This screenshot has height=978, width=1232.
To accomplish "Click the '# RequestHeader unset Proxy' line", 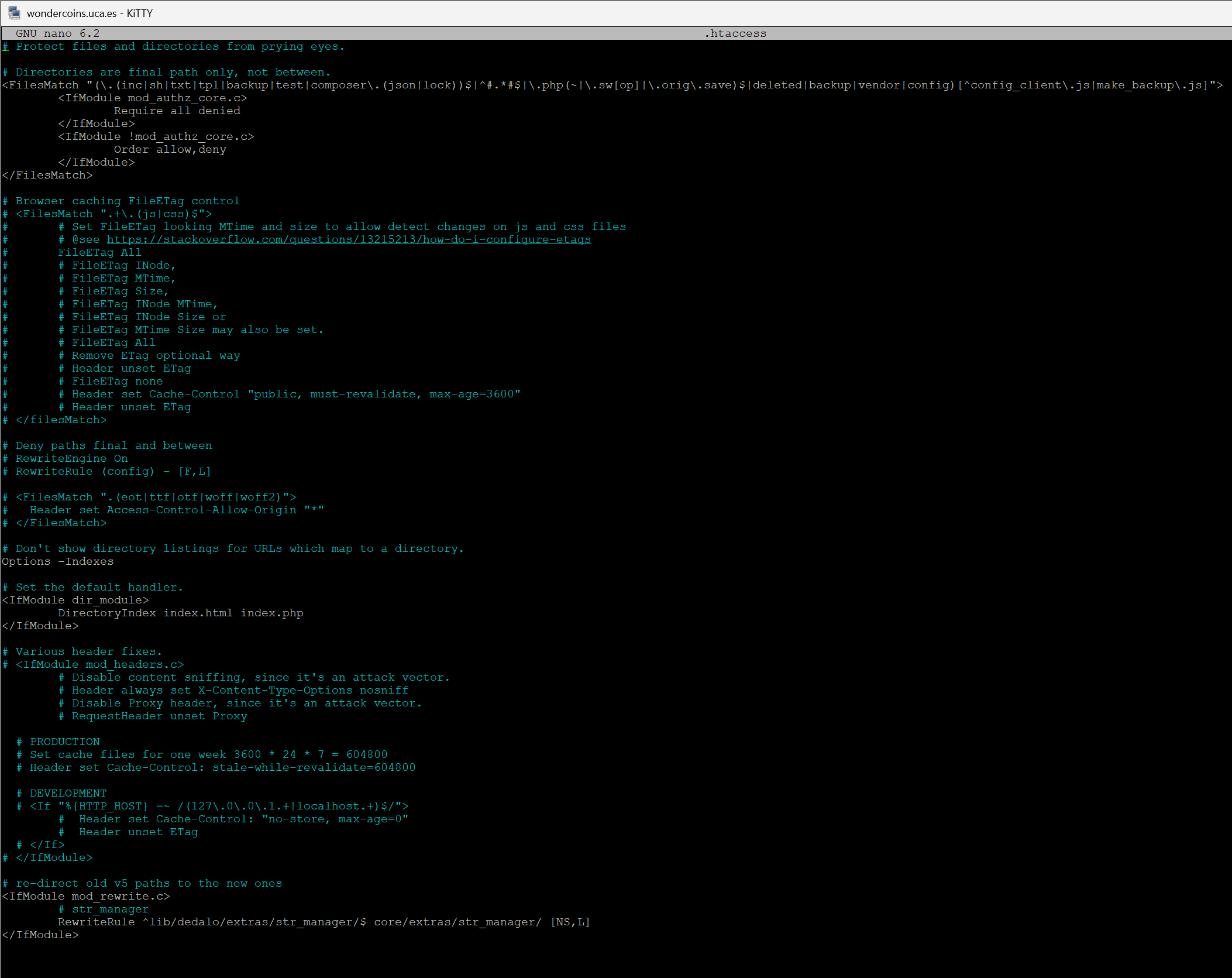I will coord(153,716).
